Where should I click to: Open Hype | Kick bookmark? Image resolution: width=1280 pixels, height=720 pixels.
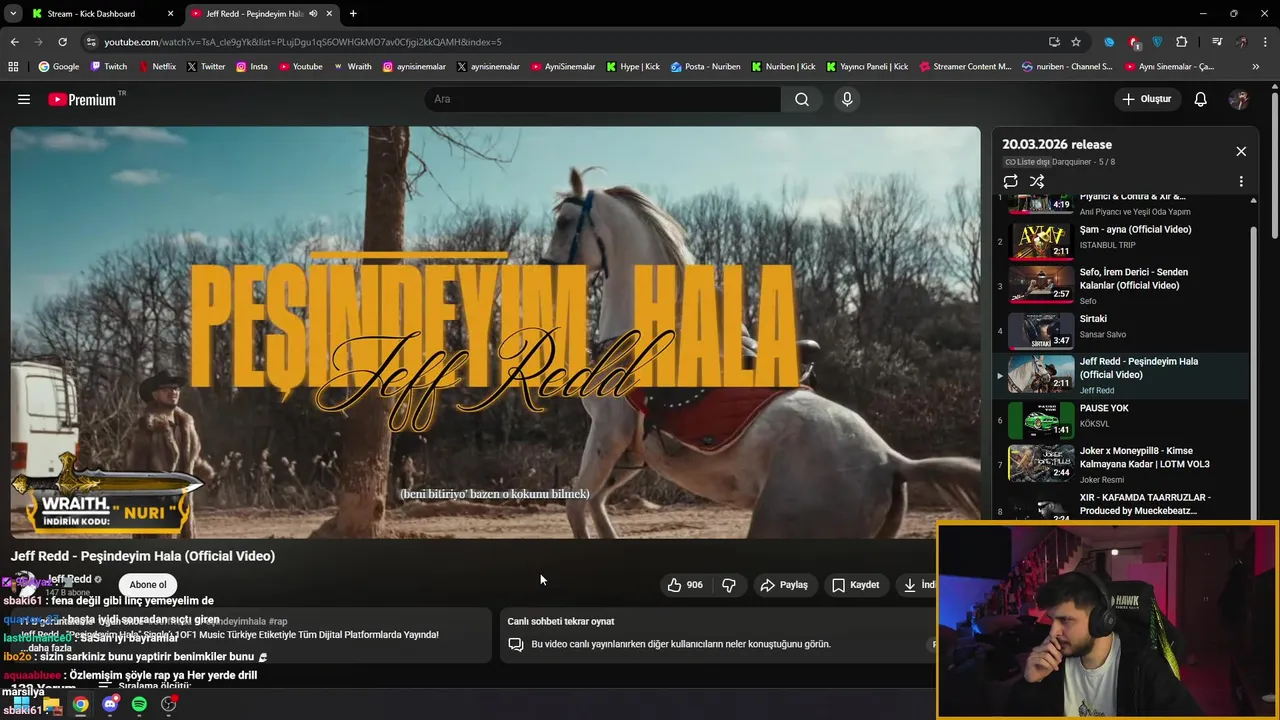pyautogui.click(x=632, y=67)
